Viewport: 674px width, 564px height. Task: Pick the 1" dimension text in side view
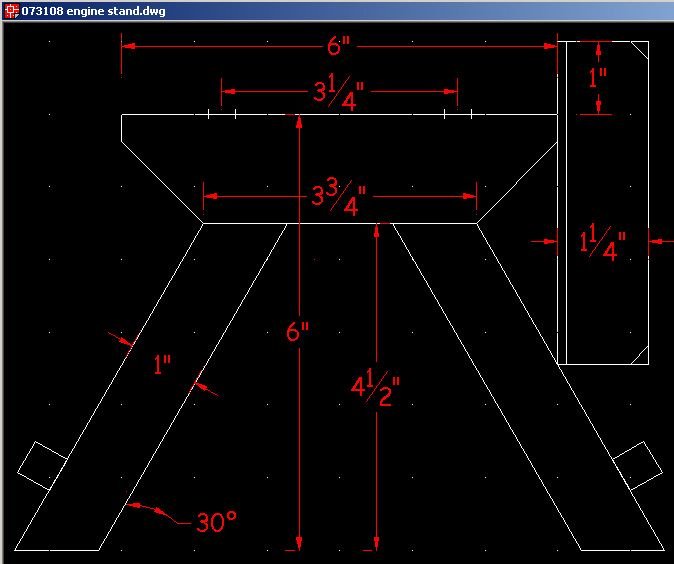click(597, 78)
